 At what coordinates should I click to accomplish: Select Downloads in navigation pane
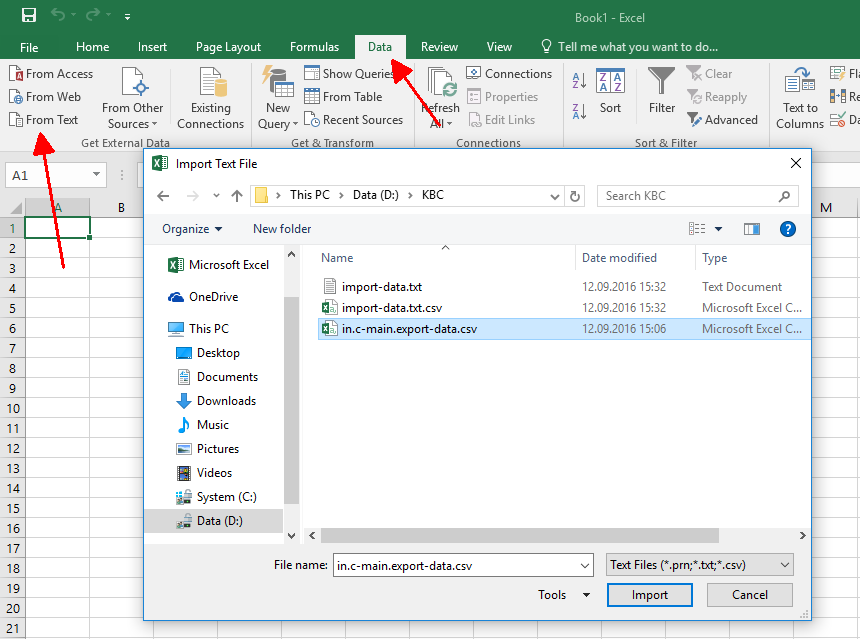216,401
